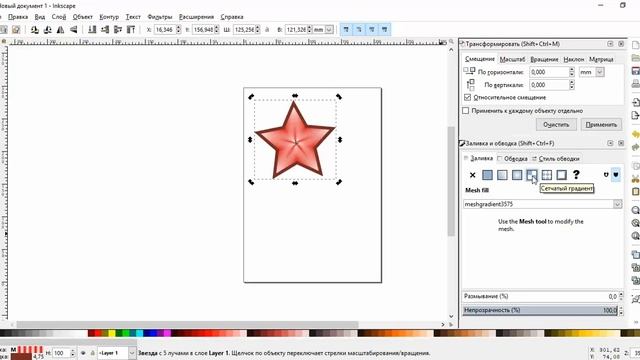Expand the meshgradient3575 dropdown

(618, 204)
